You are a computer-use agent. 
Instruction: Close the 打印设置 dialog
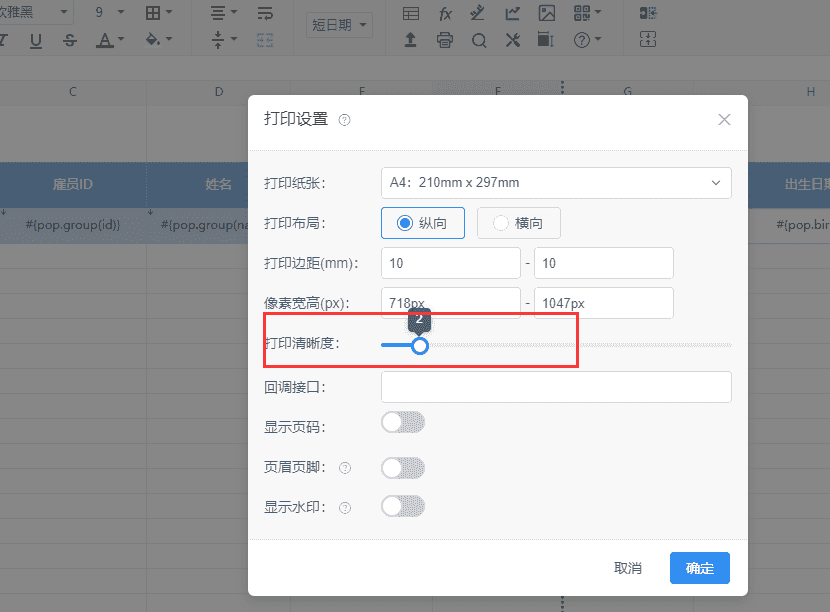pos(724,120)
